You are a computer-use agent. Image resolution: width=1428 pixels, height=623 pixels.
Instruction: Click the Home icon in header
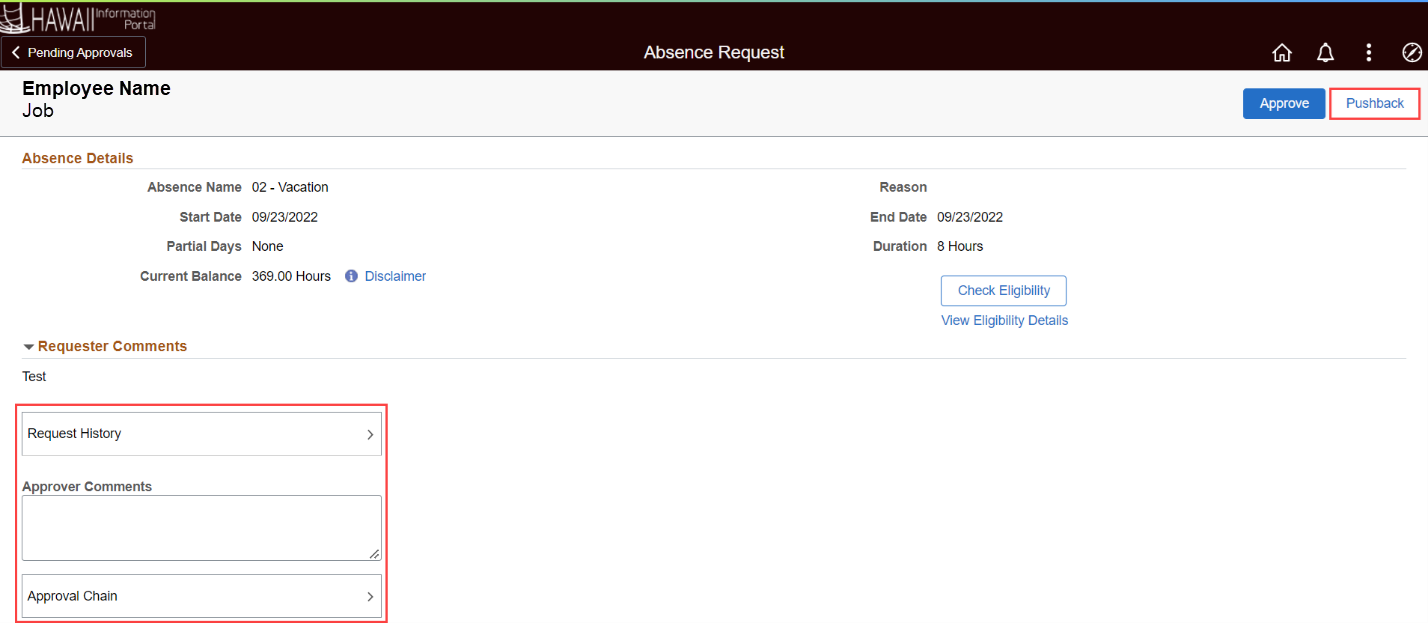pos(1281,53)
